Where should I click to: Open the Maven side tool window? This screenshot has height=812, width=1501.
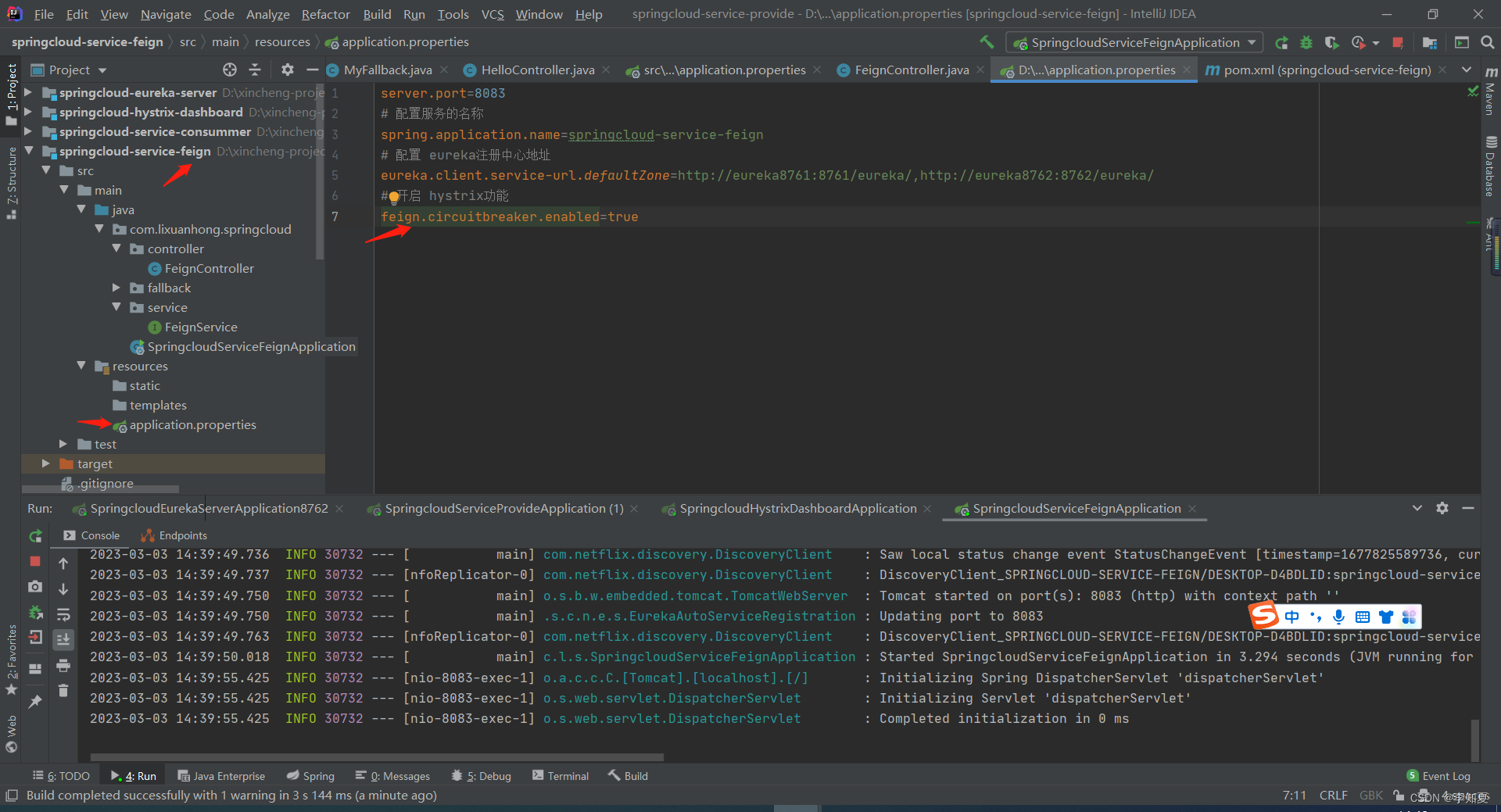tap(1491, 91)
